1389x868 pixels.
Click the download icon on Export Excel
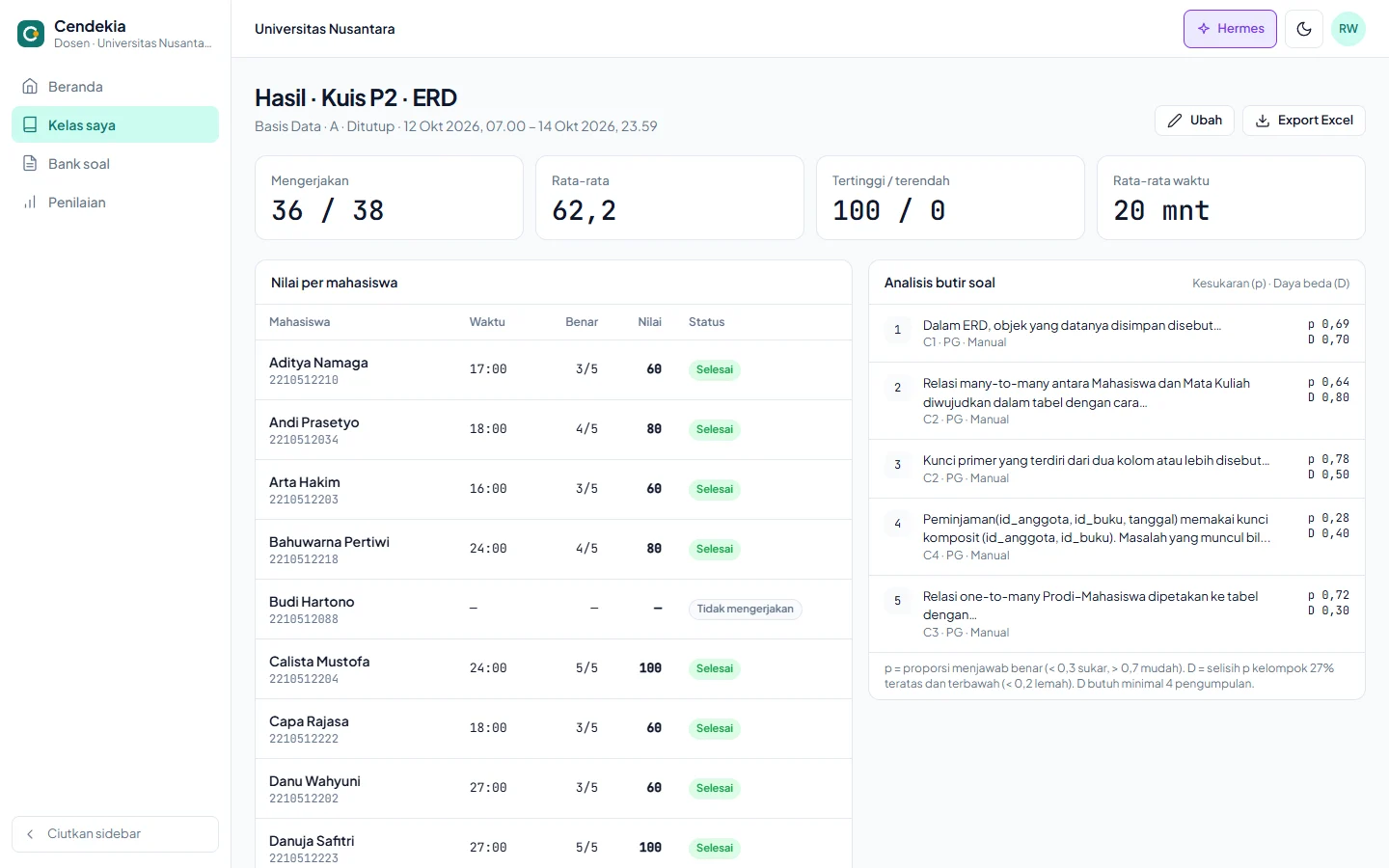click(x=1263, y=121)
